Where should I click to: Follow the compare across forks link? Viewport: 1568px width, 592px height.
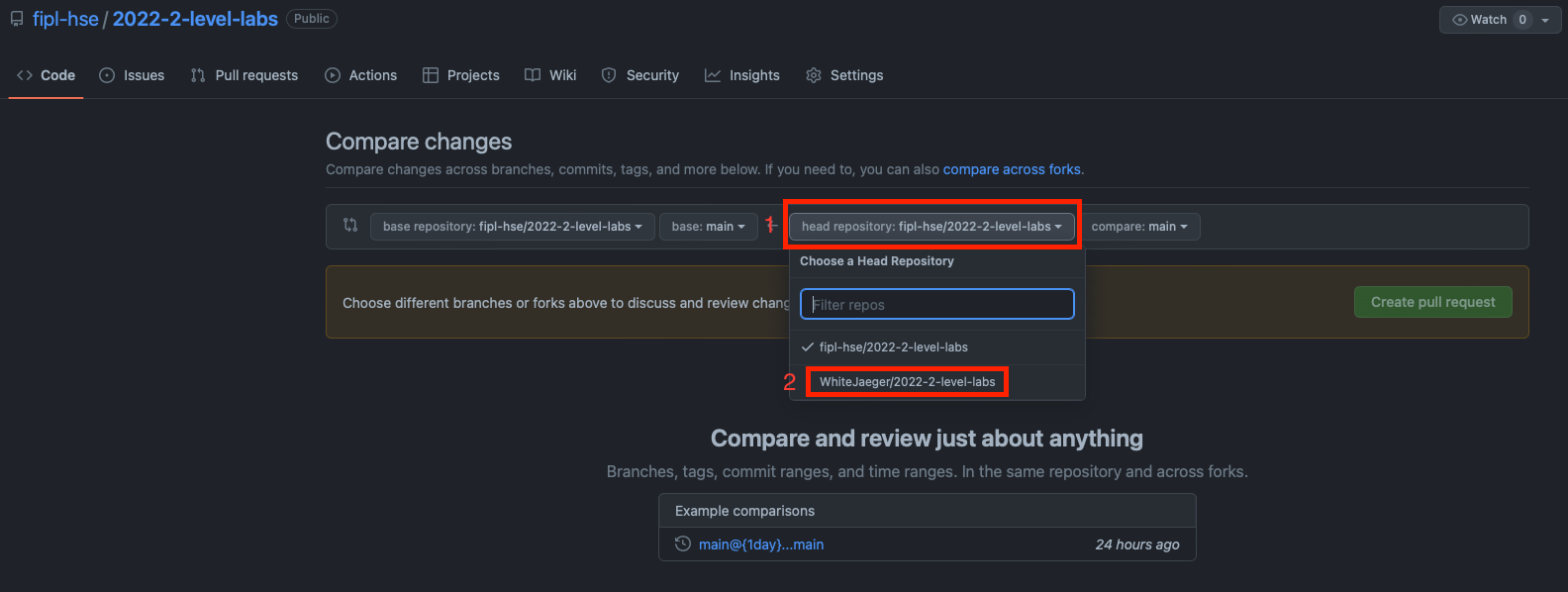(x=1012, y=169)
